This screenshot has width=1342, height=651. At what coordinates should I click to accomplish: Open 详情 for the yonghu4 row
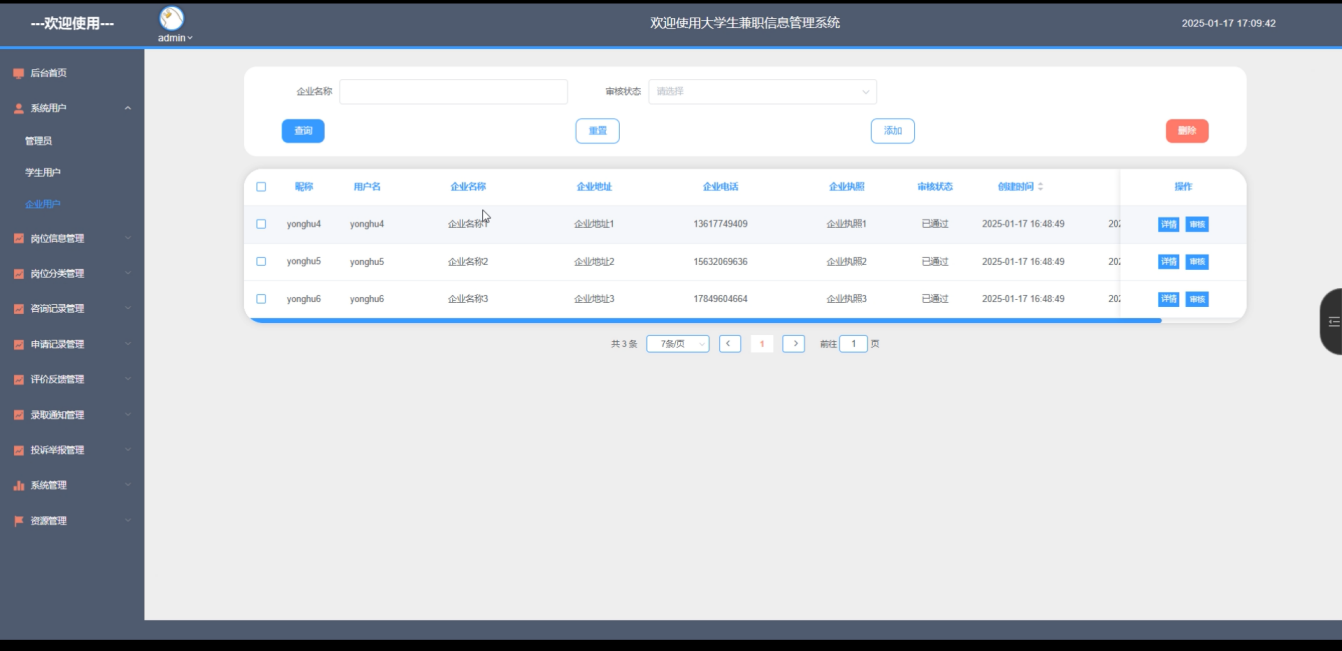[x=1169, y=224]
